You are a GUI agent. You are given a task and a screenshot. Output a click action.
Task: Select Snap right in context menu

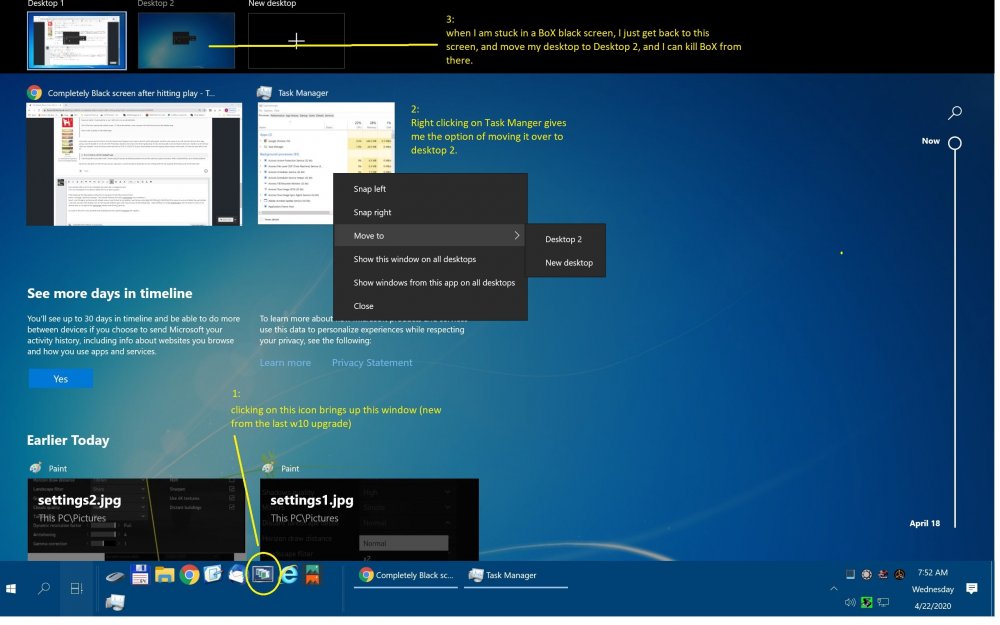[432, 214]
